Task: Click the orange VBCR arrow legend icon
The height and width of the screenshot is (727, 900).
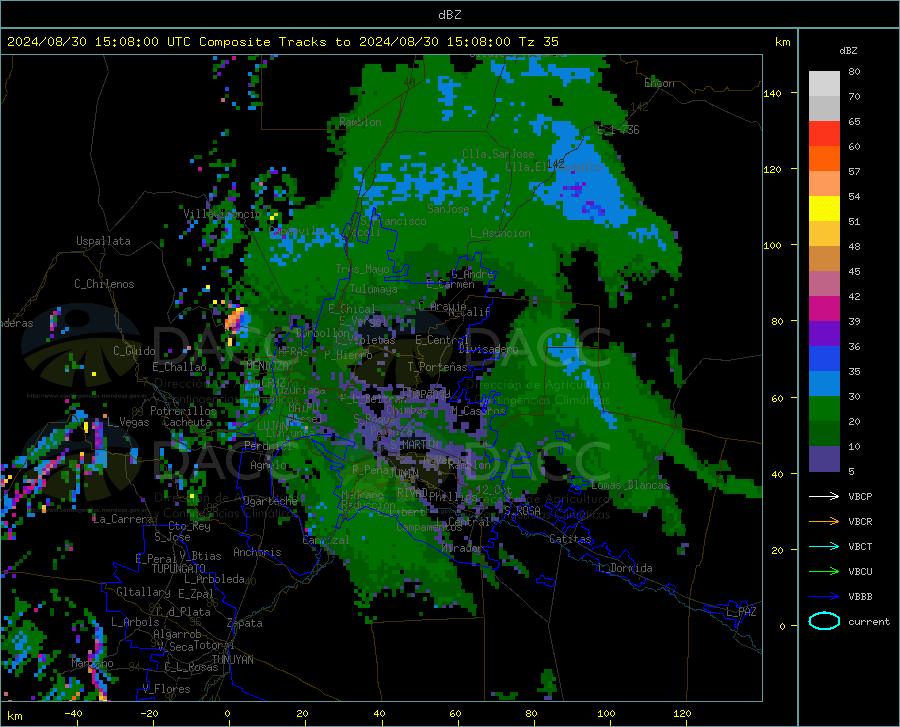Action: tap(824, 522)
